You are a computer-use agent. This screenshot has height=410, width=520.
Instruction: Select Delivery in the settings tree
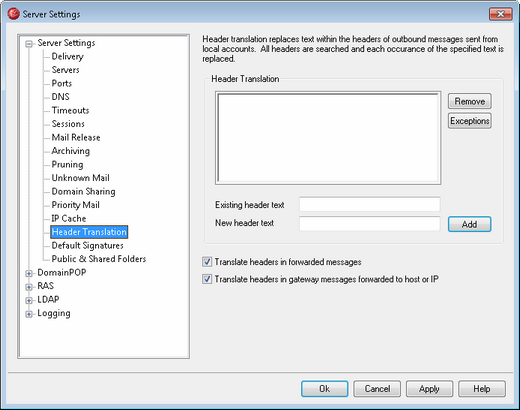click(67, 56)
